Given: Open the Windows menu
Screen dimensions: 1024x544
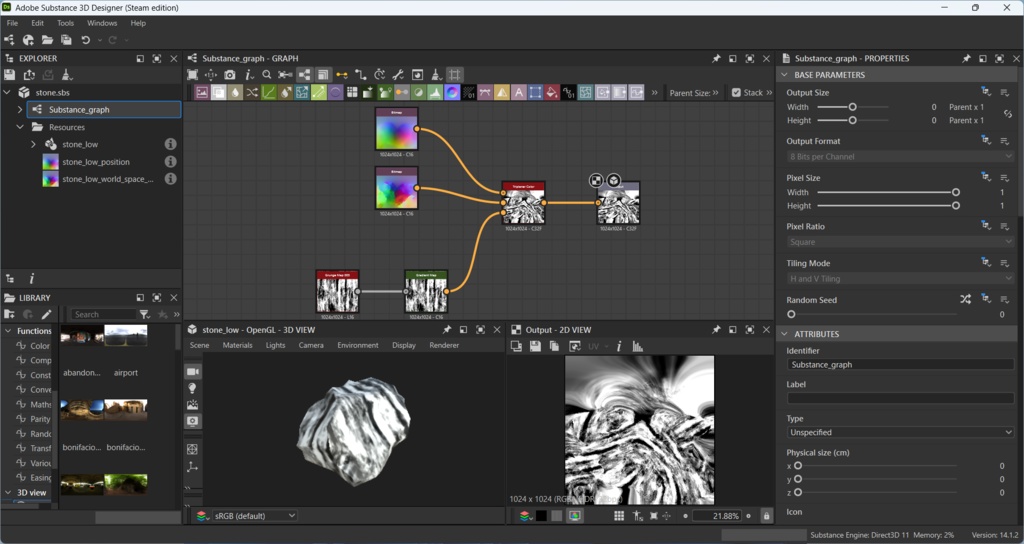Looking at the screenshot, I should (x=102, y=23).
